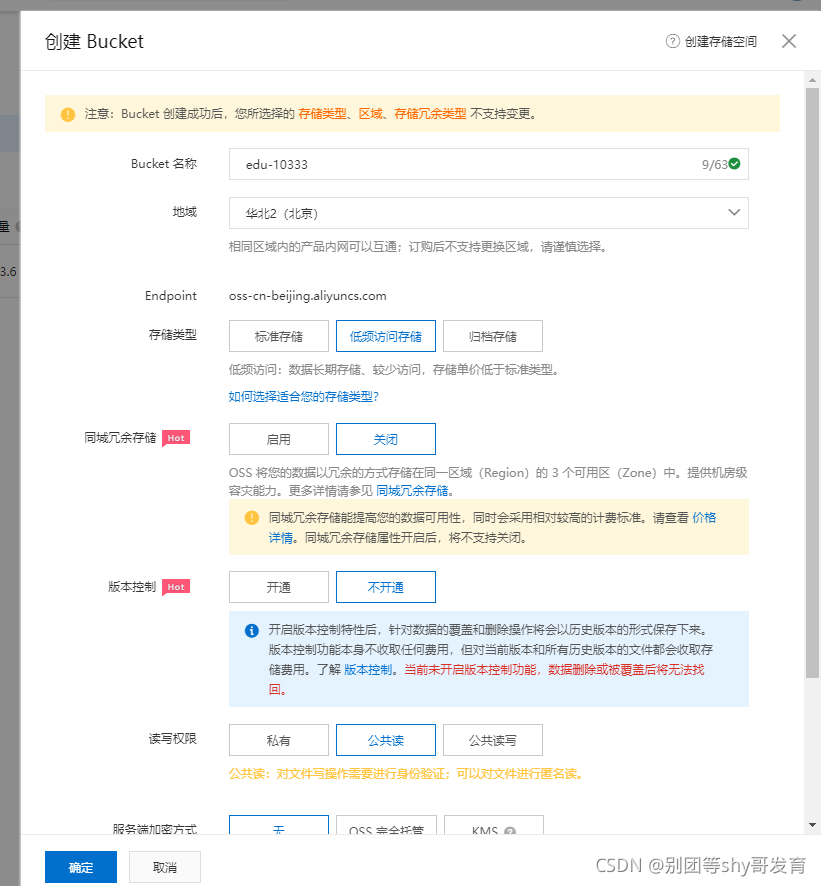The width and height of the screenshot is (821, 886).
Task: Select 低频访问存储 storage type
Action: click(386, 336)
